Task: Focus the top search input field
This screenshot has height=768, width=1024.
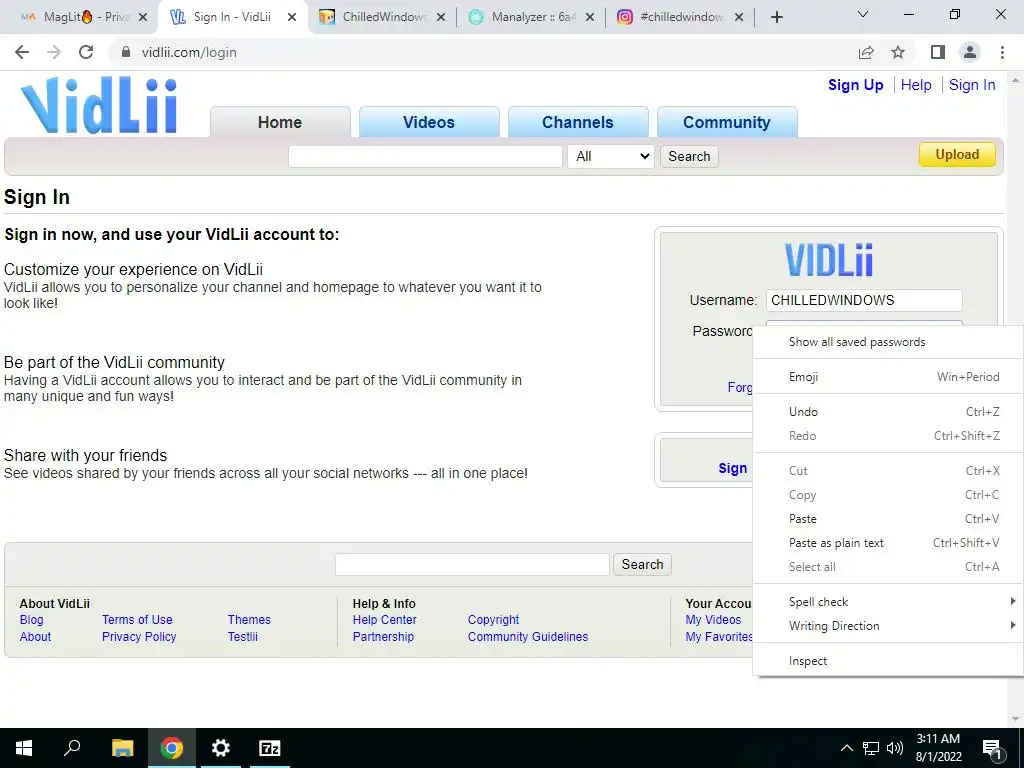Action: [x=425, y=156]
